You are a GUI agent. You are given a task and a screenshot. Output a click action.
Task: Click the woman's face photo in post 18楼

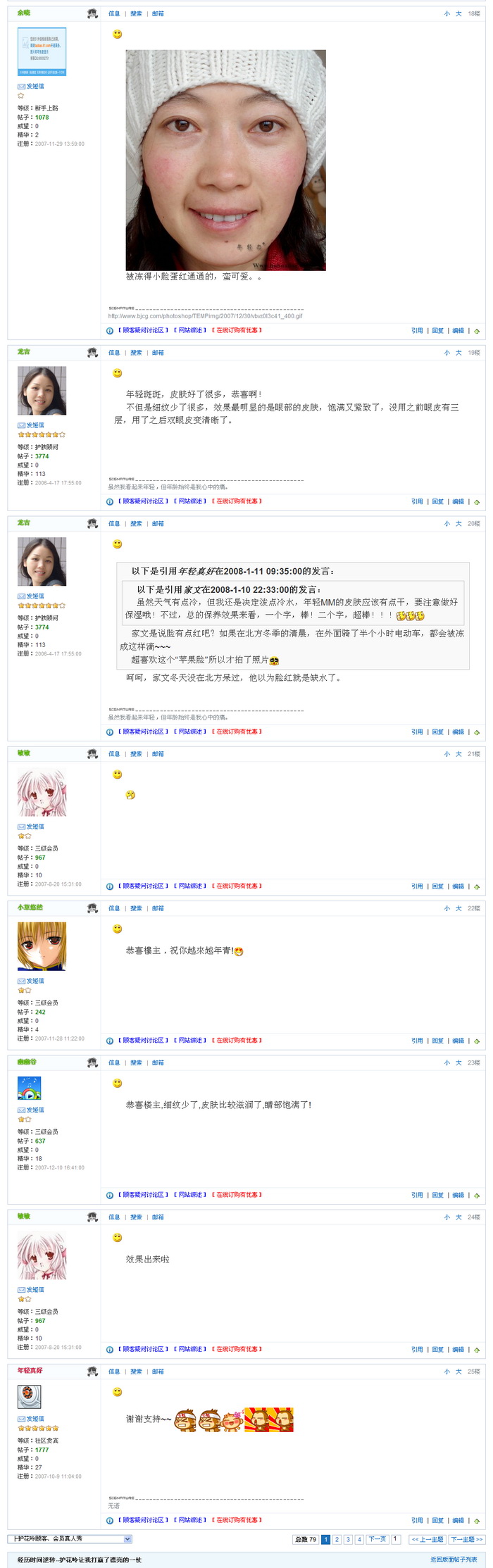tap(225, 160)
